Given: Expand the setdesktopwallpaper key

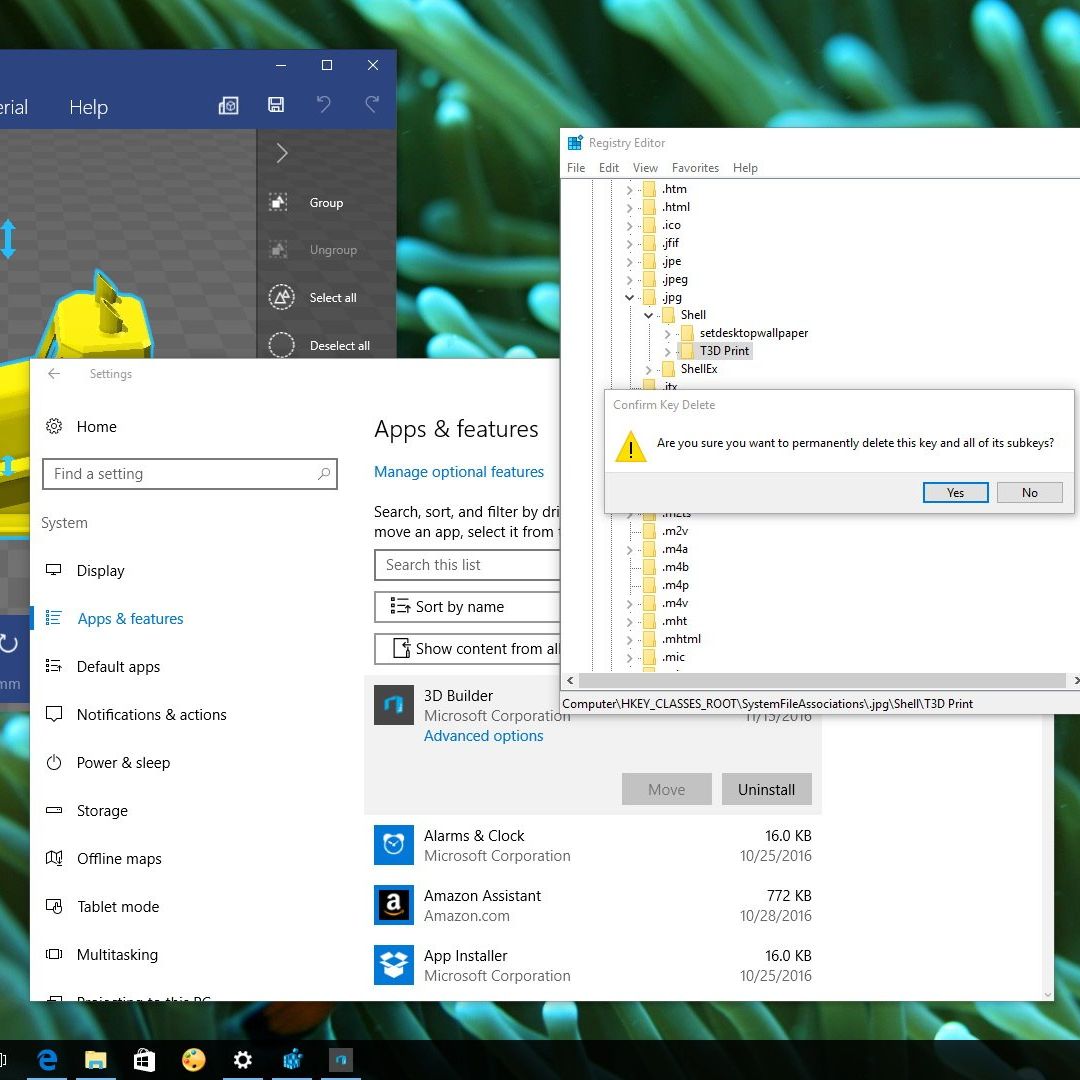Looking at the screenshot, I should (x=668, y=333).
